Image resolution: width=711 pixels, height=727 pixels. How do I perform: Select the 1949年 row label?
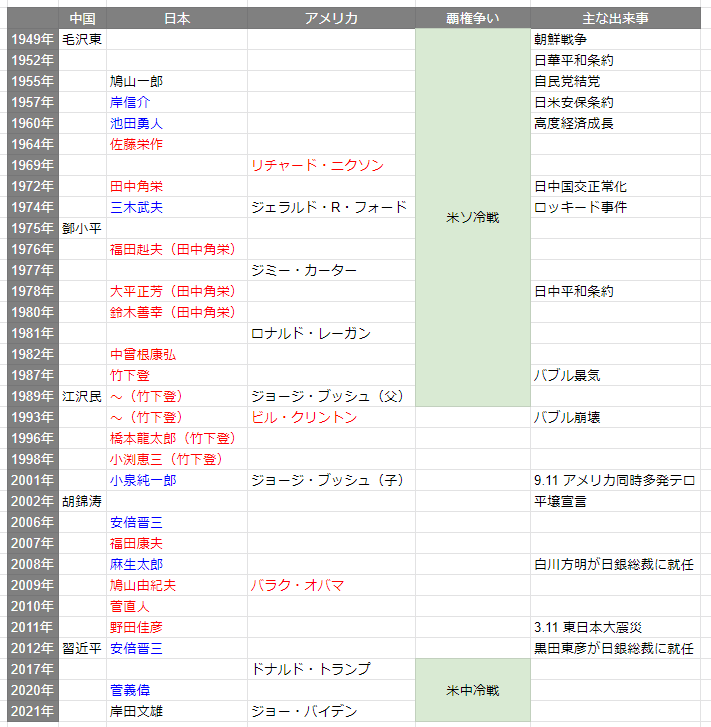[33, 39]
